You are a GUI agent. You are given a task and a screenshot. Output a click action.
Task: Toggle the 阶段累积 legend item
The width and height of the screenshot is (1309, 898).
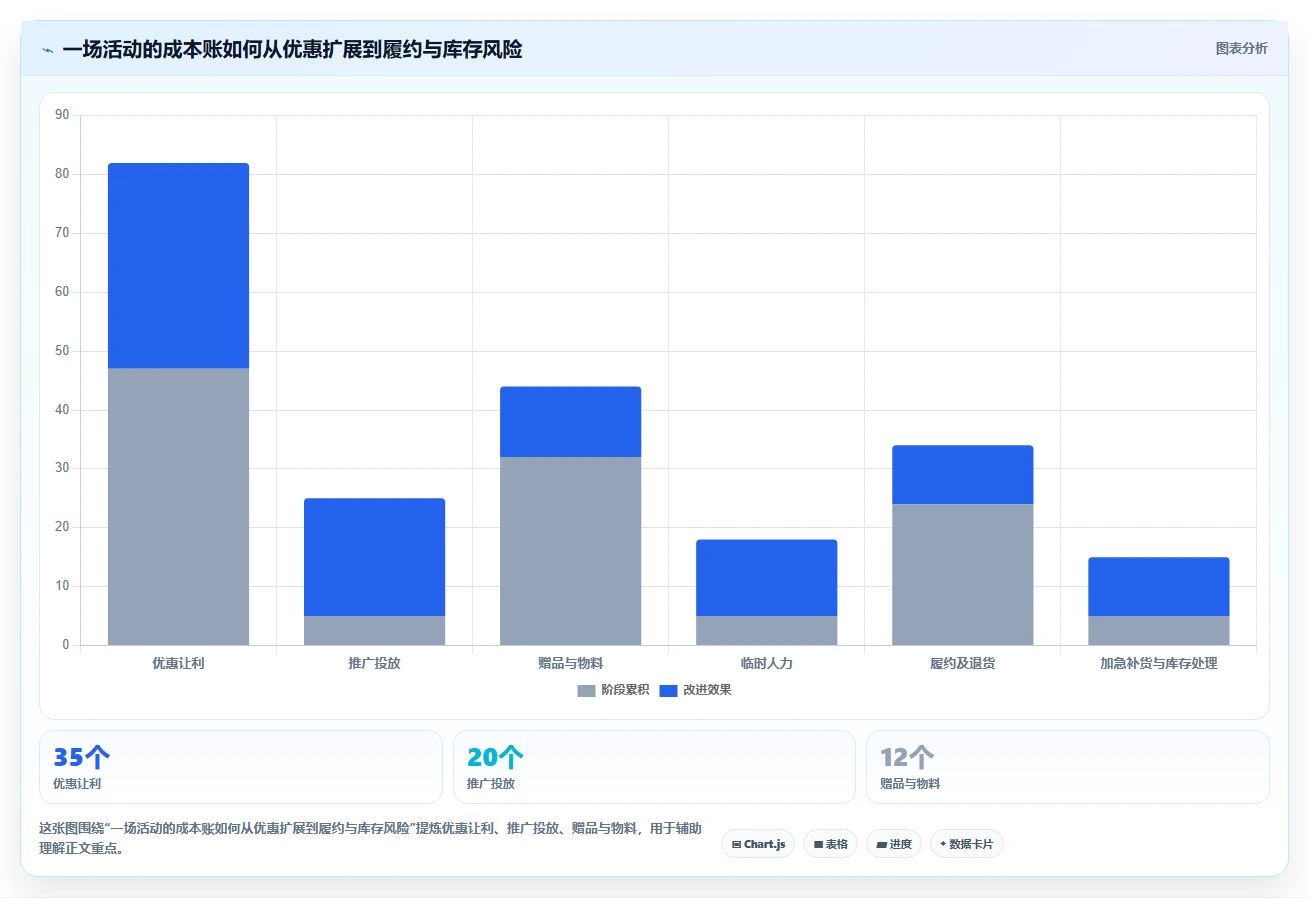point(613,690)
